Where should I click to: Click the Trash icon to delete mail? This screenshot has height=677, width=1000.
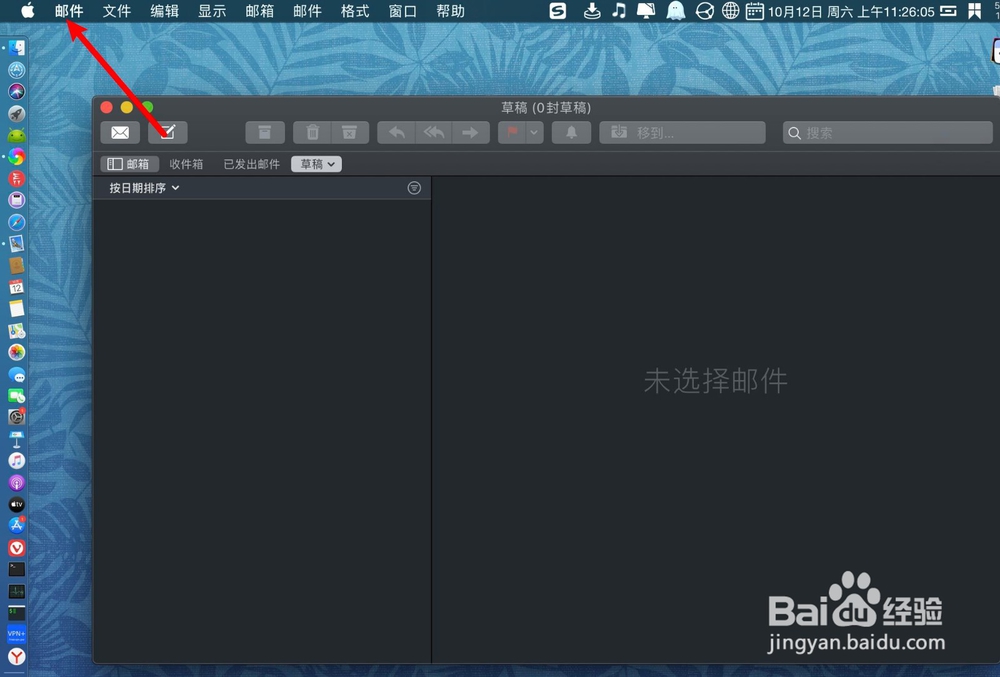[x=312, y=131]
